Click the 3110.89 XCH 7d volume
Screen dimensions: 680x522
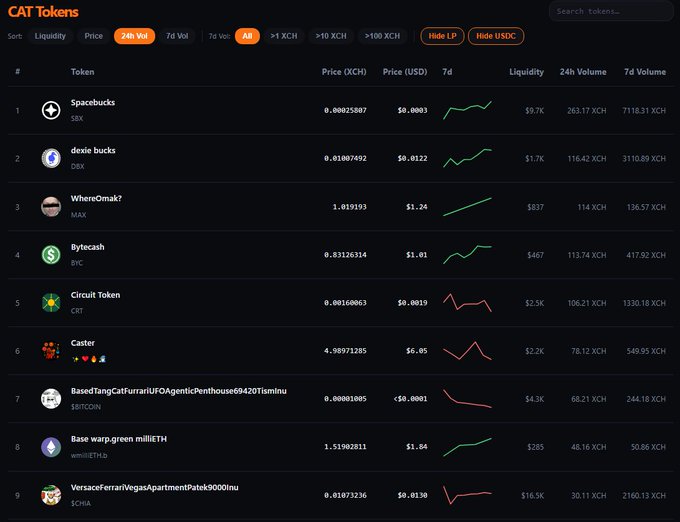[x=644, y=159]
